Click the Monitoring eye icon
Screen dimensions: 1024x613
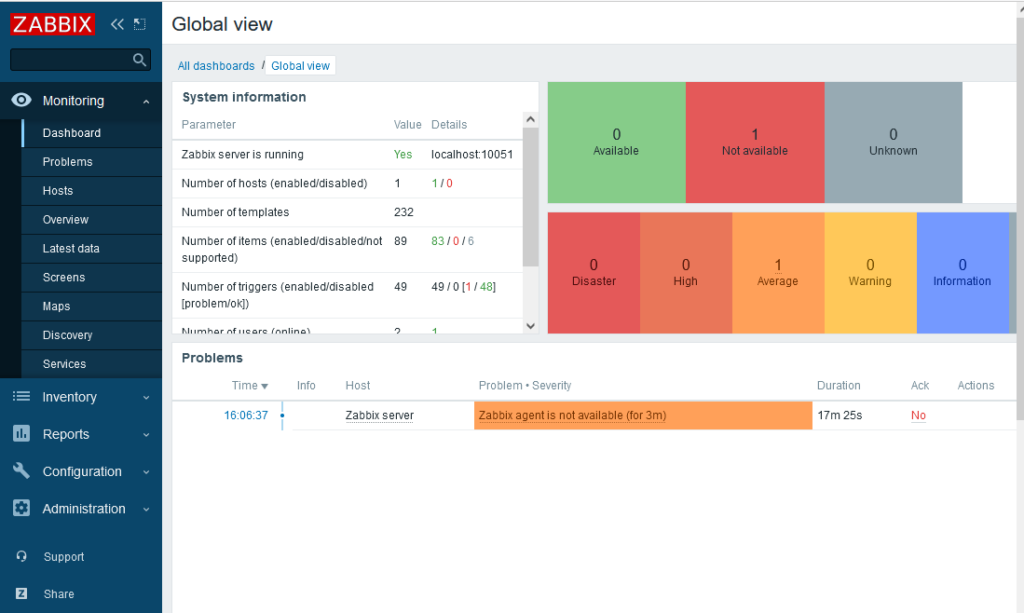click(21, 101)
